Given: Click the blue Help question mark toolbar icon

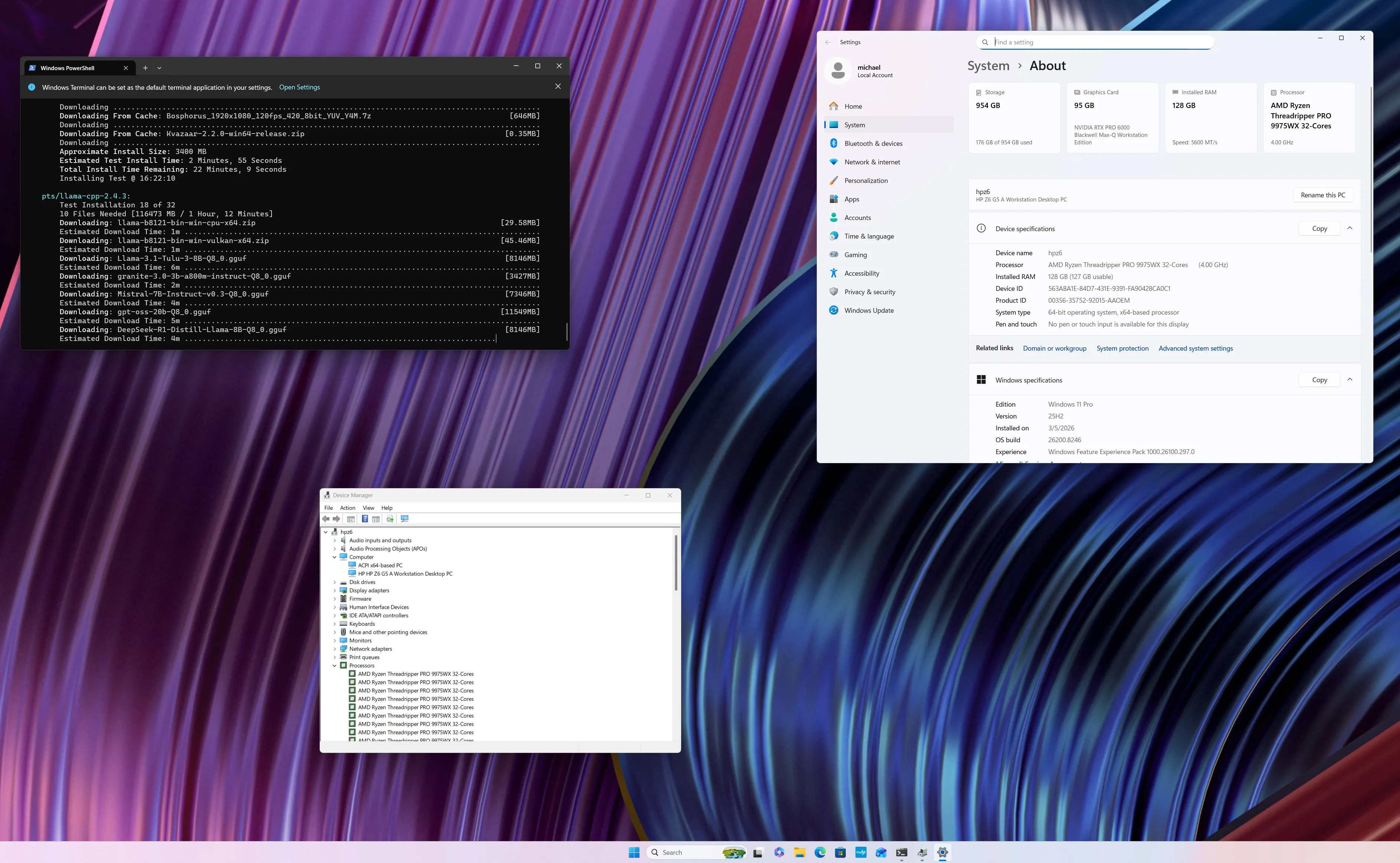Looking at the screenshot, I should 365,519.
